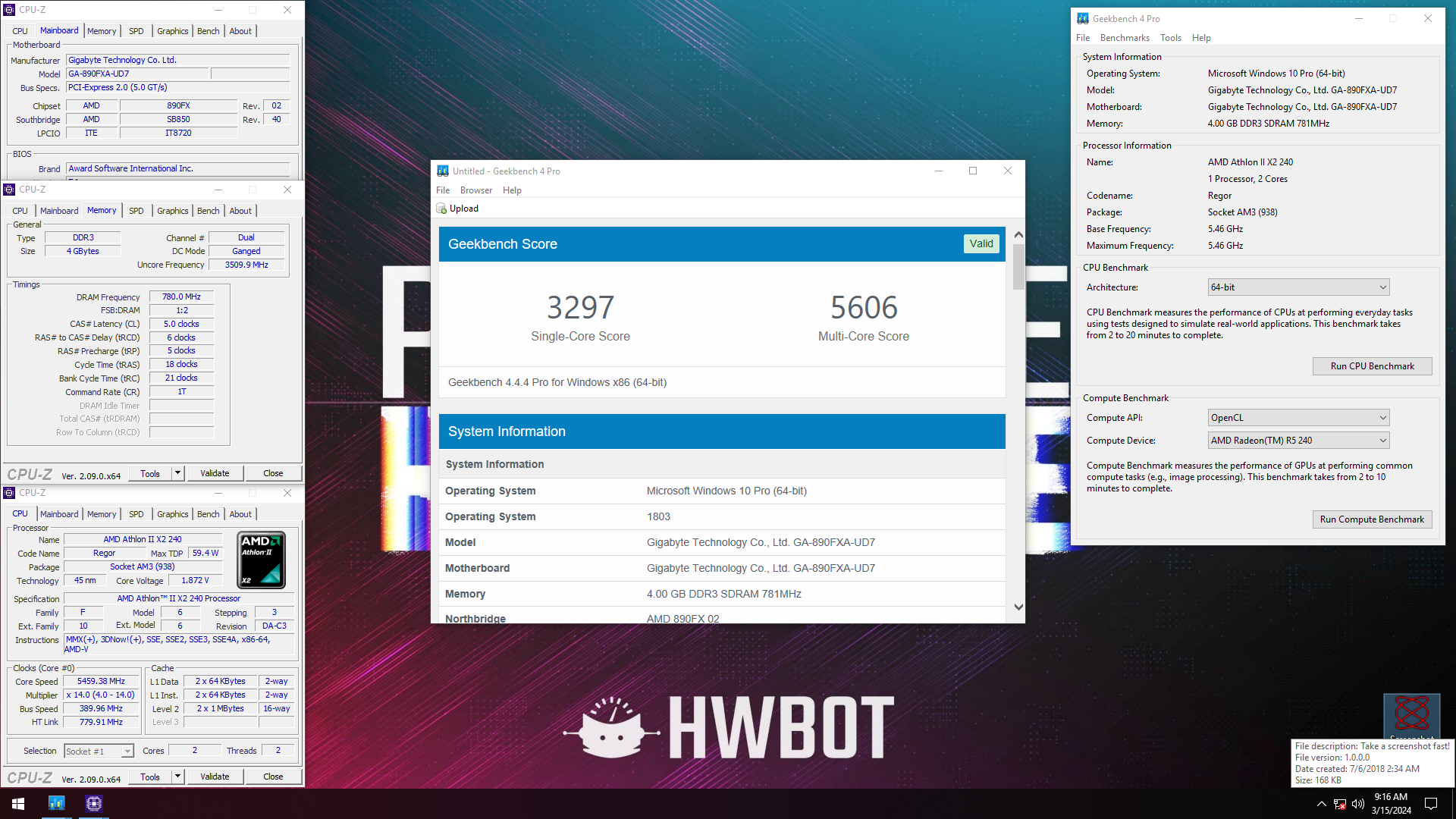Click the Single-Core Score 3297 value
Image resolution: width=1456 pixels, height=819 pixels.
580,307
